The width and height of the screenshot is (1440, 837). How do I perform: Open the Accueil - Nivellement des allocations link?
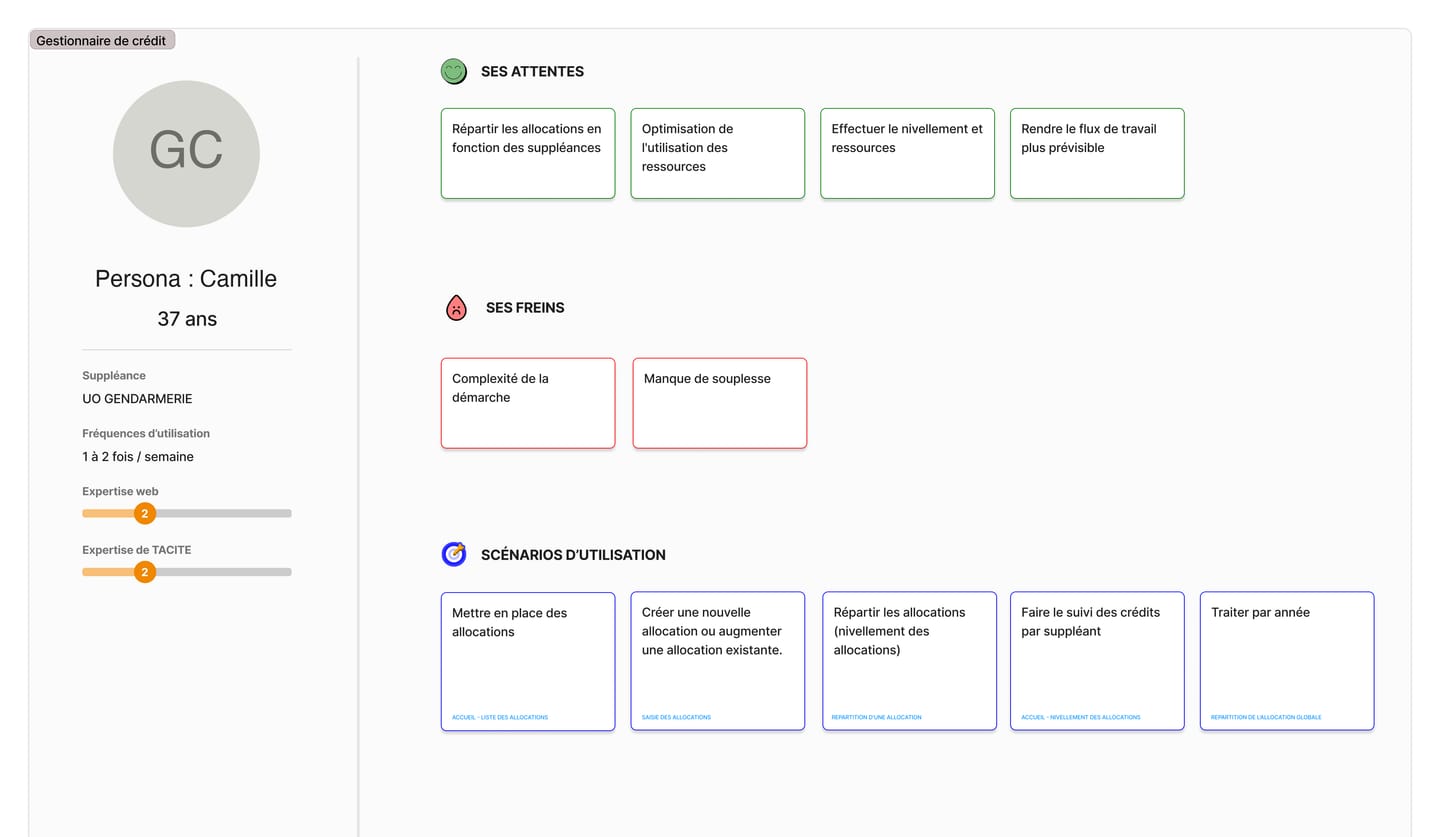1081,717
